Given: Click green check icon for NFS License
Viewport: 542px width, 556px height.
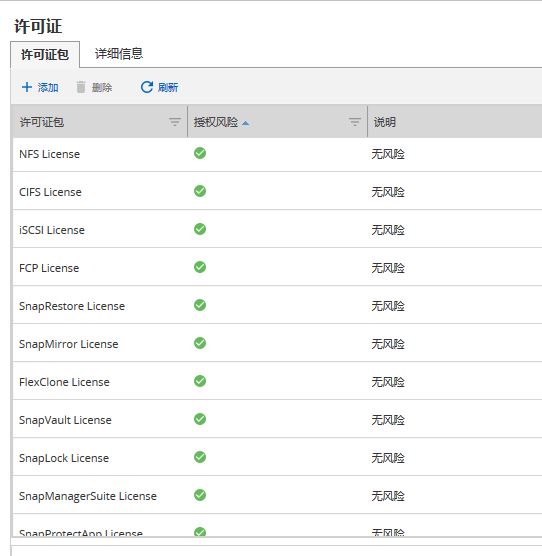Looking at the screenshot, I should point(200,153).
